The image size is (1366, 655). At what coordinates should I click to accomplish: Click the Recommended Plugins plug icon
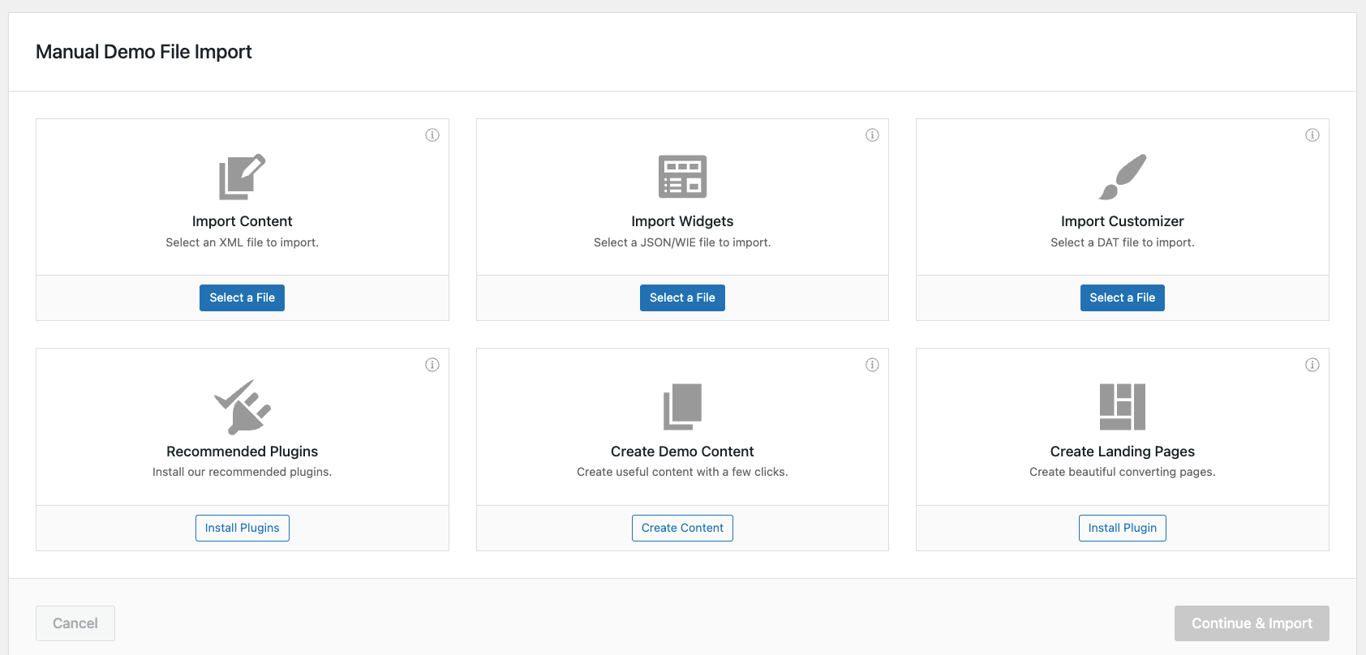(x=242, y=407)
